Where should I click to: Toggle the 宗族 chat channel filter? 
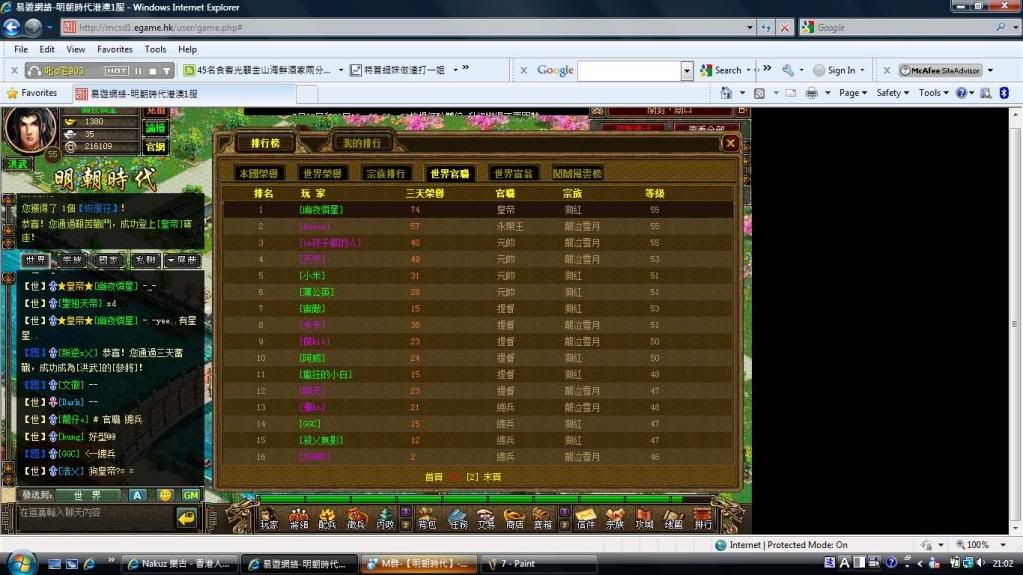tap(73, 260)
